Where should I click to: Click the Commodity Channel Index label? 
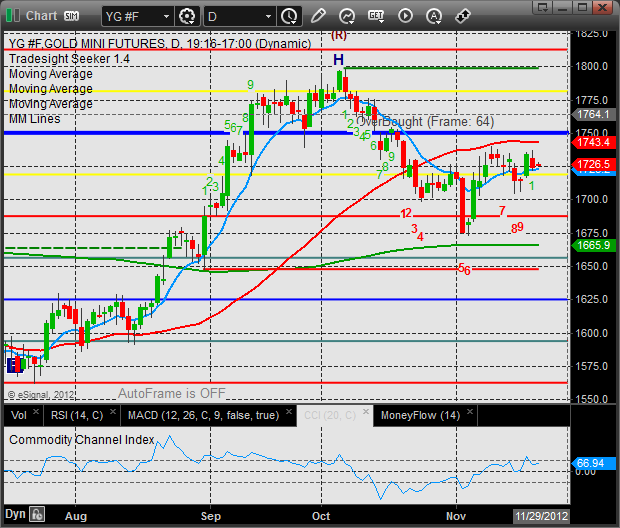pyautogui.click(x=81, y=439)
